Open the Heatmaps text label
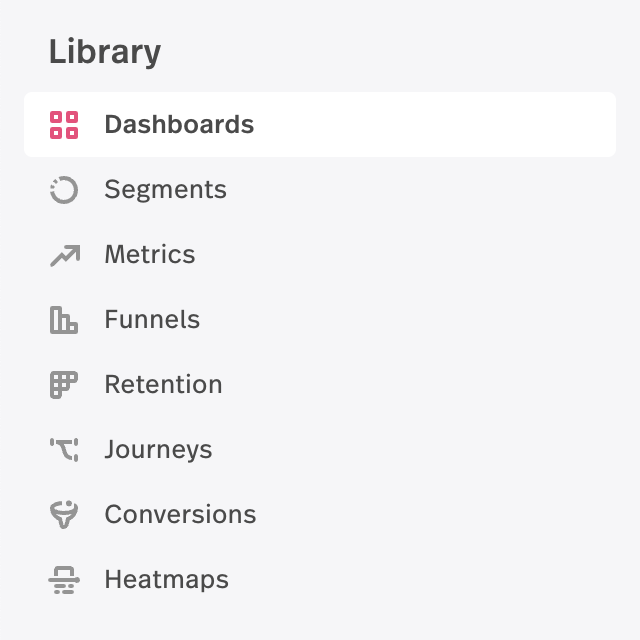The width and height of the screenshot is (640, 640). click(x=167, y=580)
